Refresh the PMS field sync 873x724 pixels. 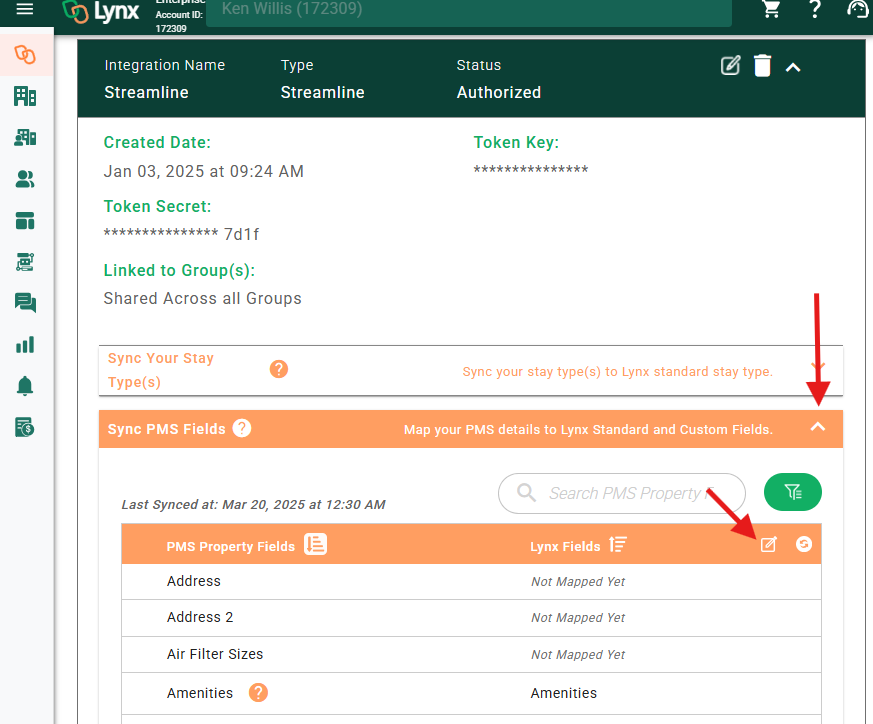[x=803, y=544]
